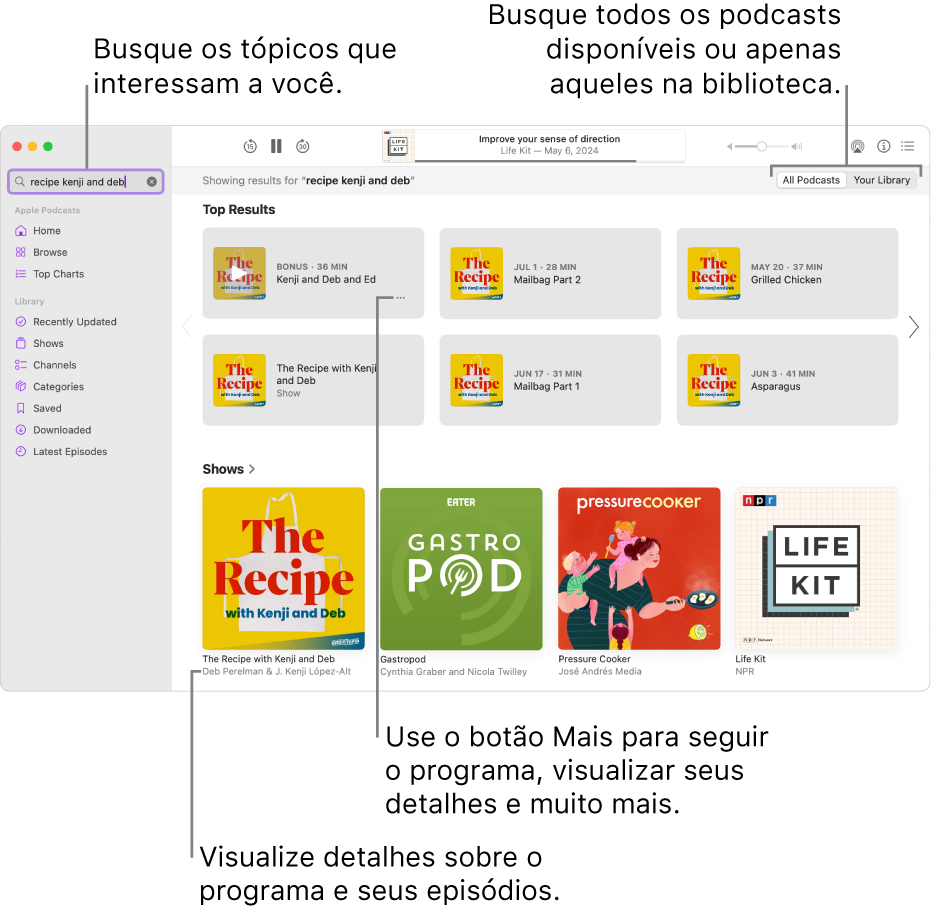Open the Mailbag Part 2 episode
The height and width of the screenshot is (915, 931).
point(550,273)
